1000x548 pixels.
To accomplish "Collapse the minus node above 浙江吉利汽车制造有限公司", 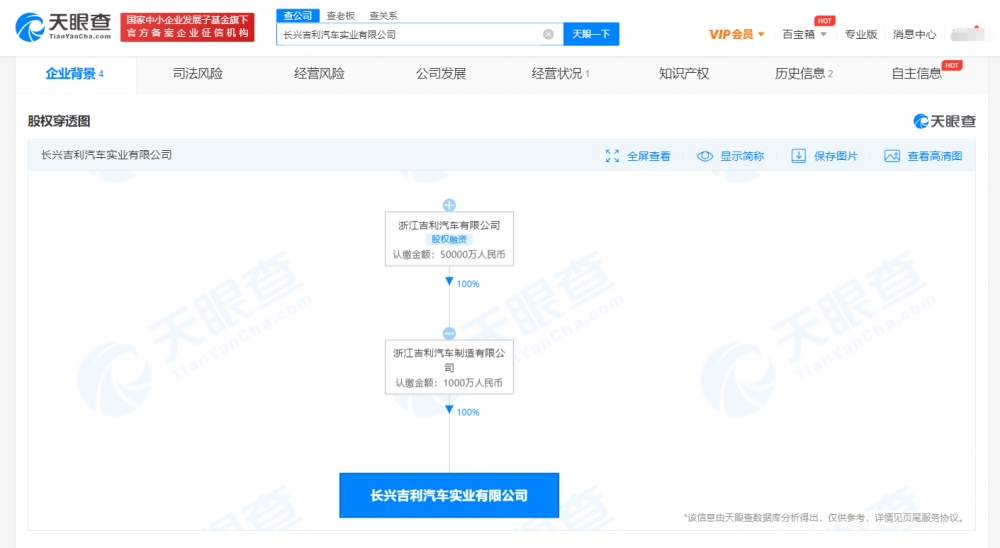I will click(449, 333).
